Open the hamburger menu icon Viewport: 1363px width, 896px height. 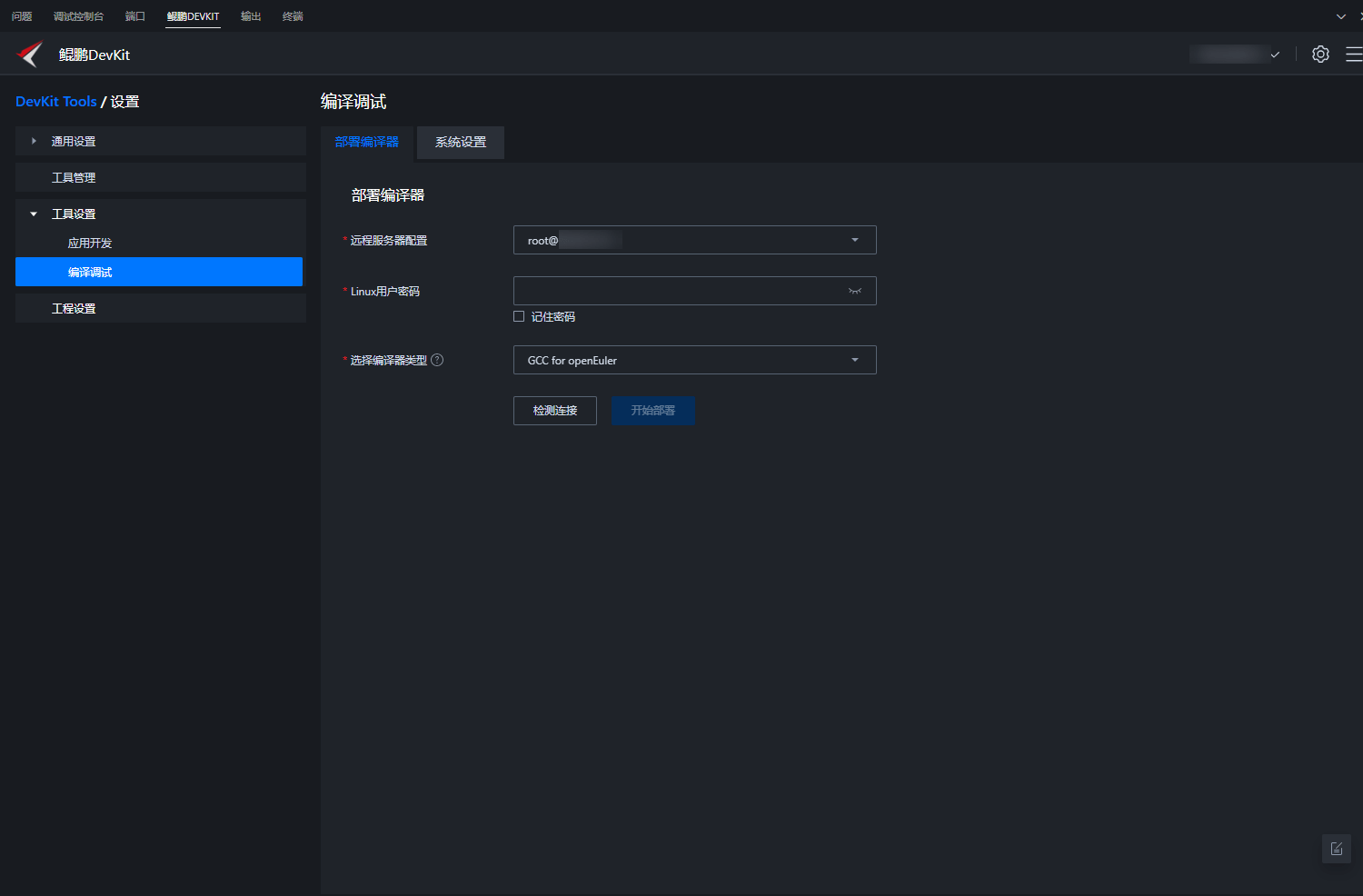click(1354, 55)
